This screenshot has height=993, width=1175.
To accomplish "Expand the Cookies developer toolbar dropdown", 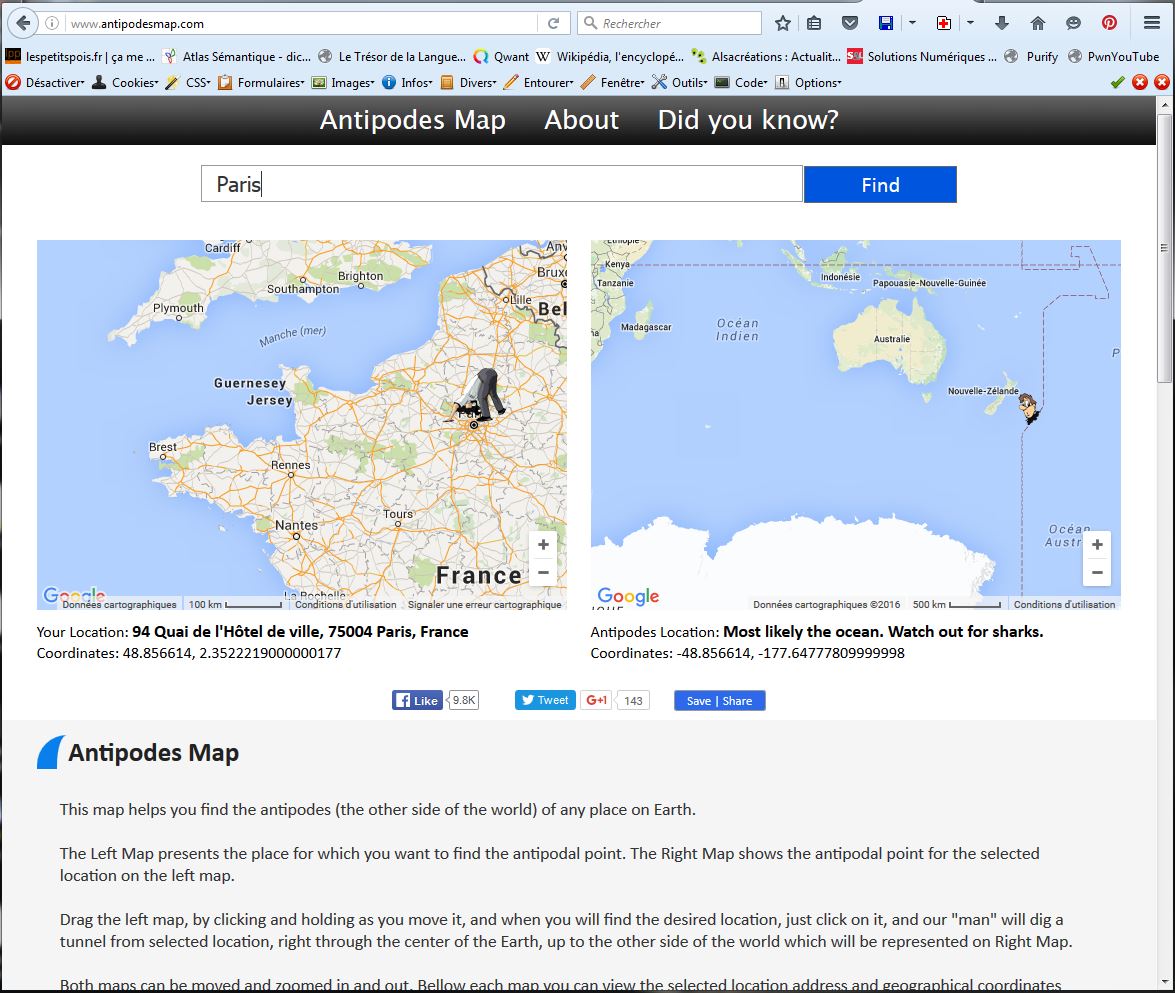I will pos(126,83).
